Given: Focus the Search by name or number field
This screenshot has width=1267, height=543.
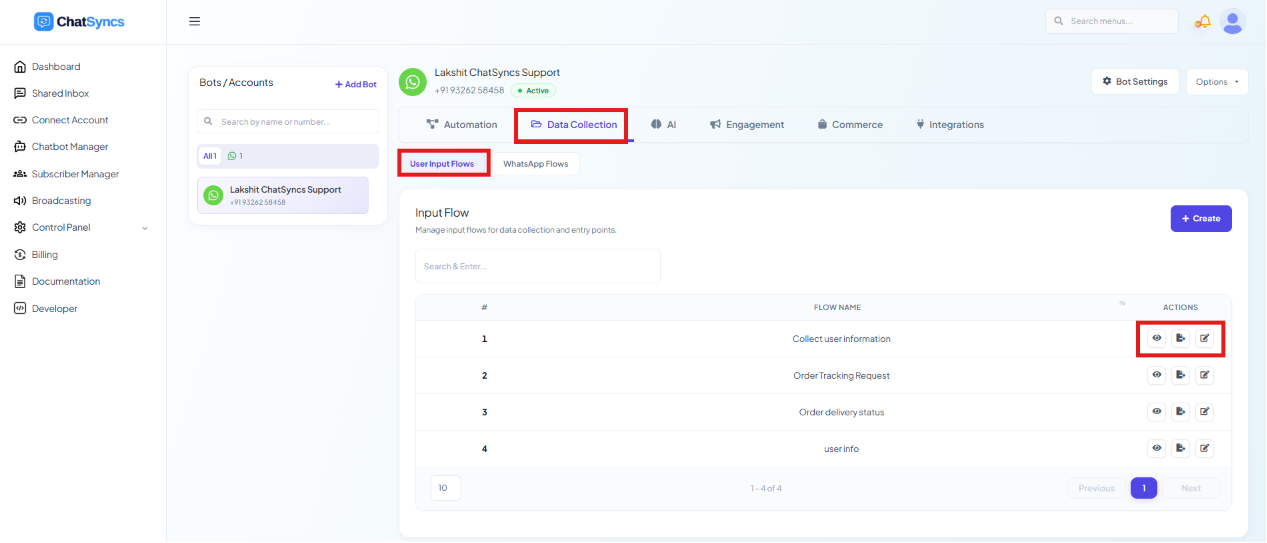Looking at the screenshot, I should click(288, 122).
